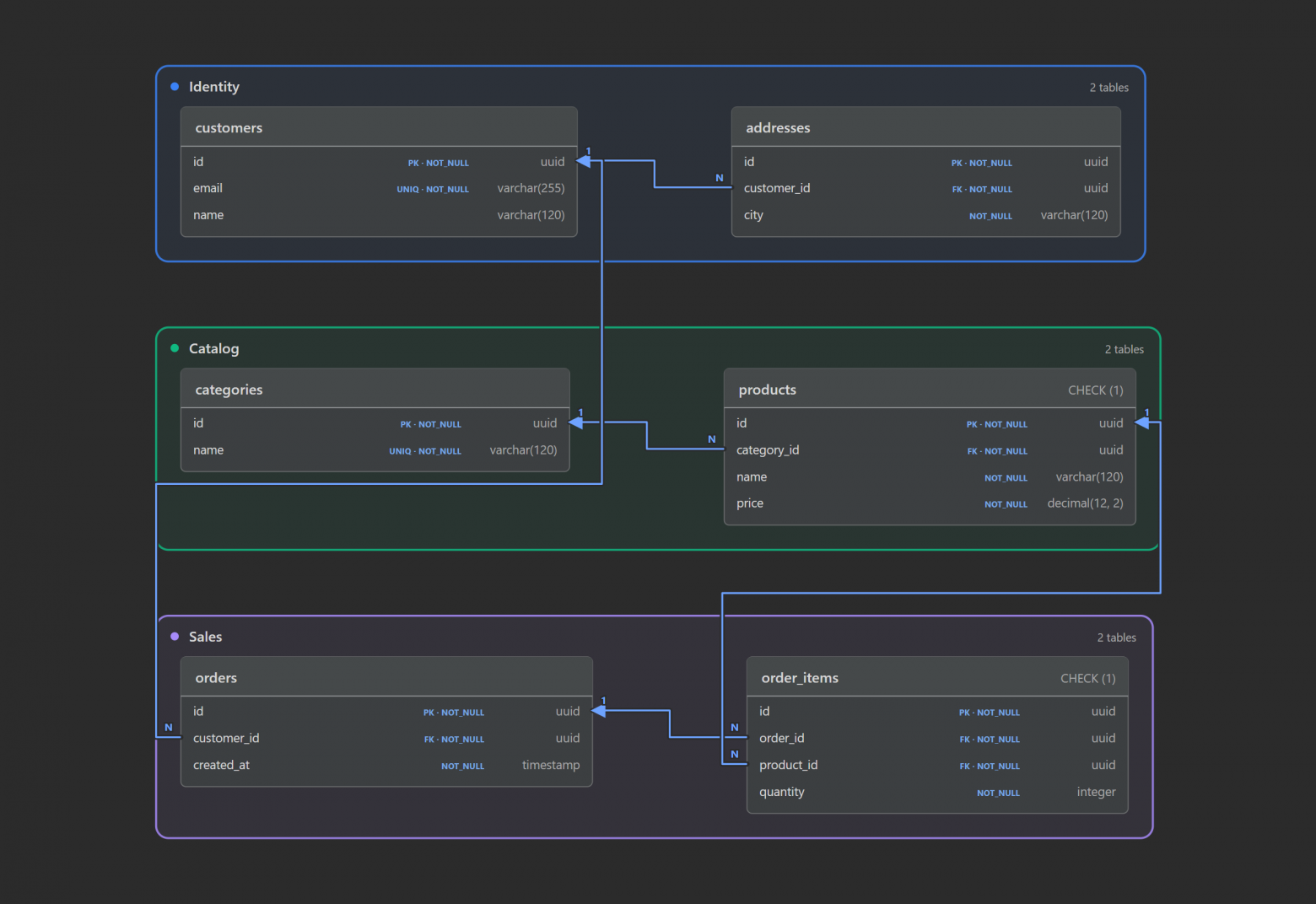Click the arrowhead pointing at orders id
1316x904 pixels.
[598, 710]
